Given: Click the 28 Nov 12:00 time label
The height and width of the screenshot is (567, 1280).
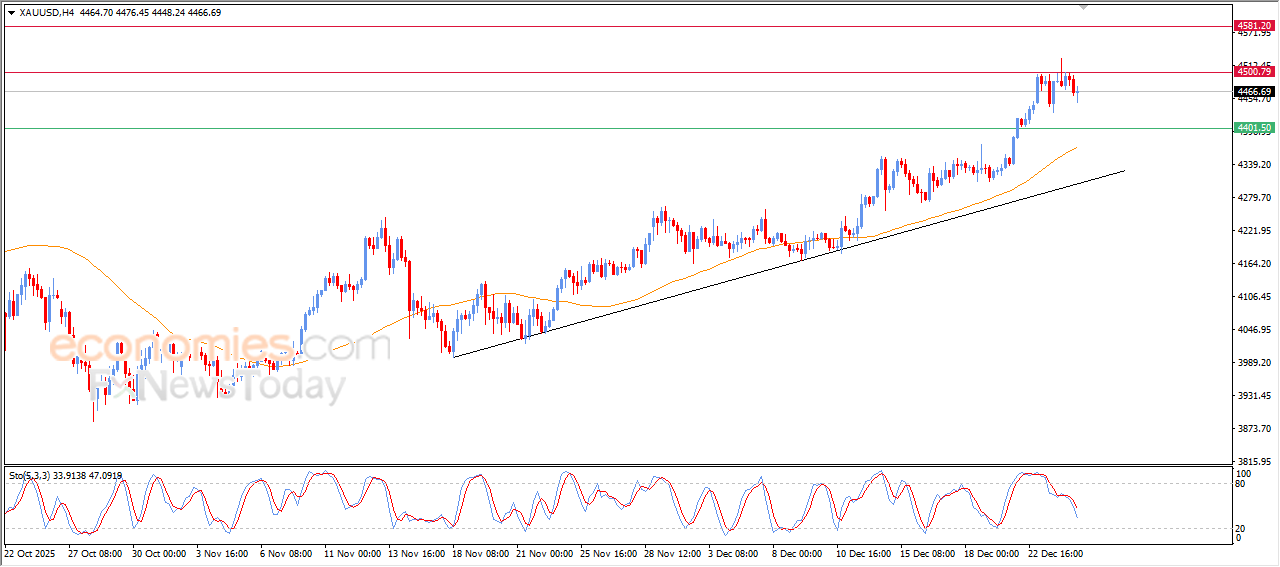Looking at the screenshot, I should click(673, 553).
